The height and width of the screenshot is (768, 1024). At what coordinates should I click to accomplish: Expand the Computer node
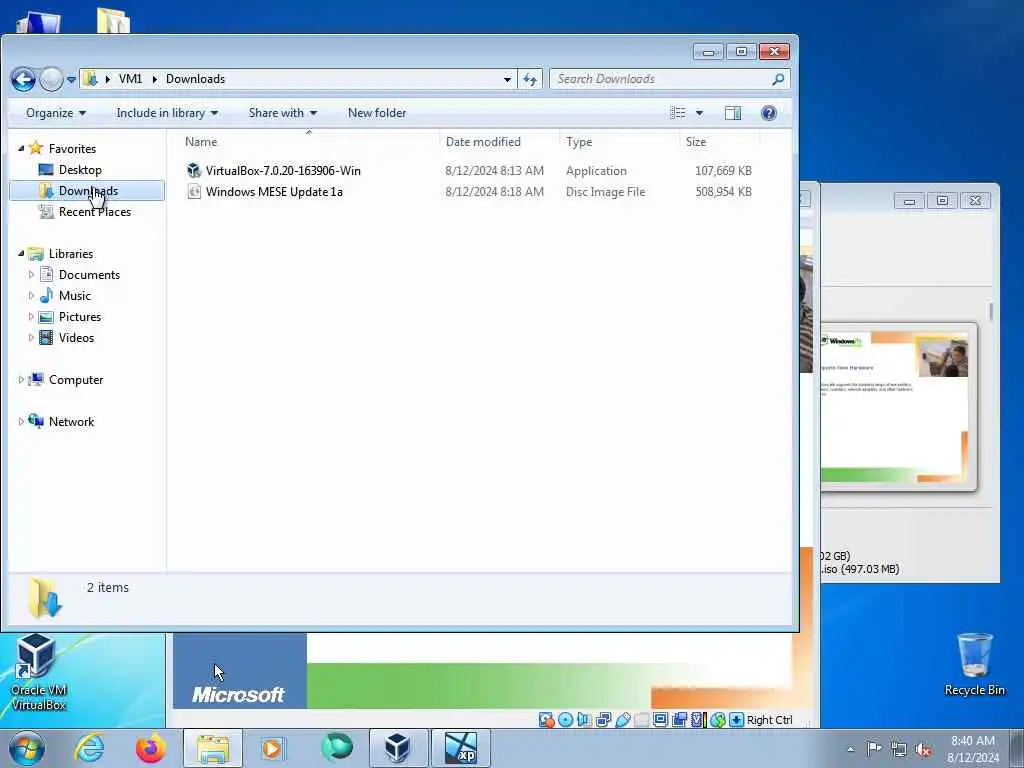tap(21, 379)
